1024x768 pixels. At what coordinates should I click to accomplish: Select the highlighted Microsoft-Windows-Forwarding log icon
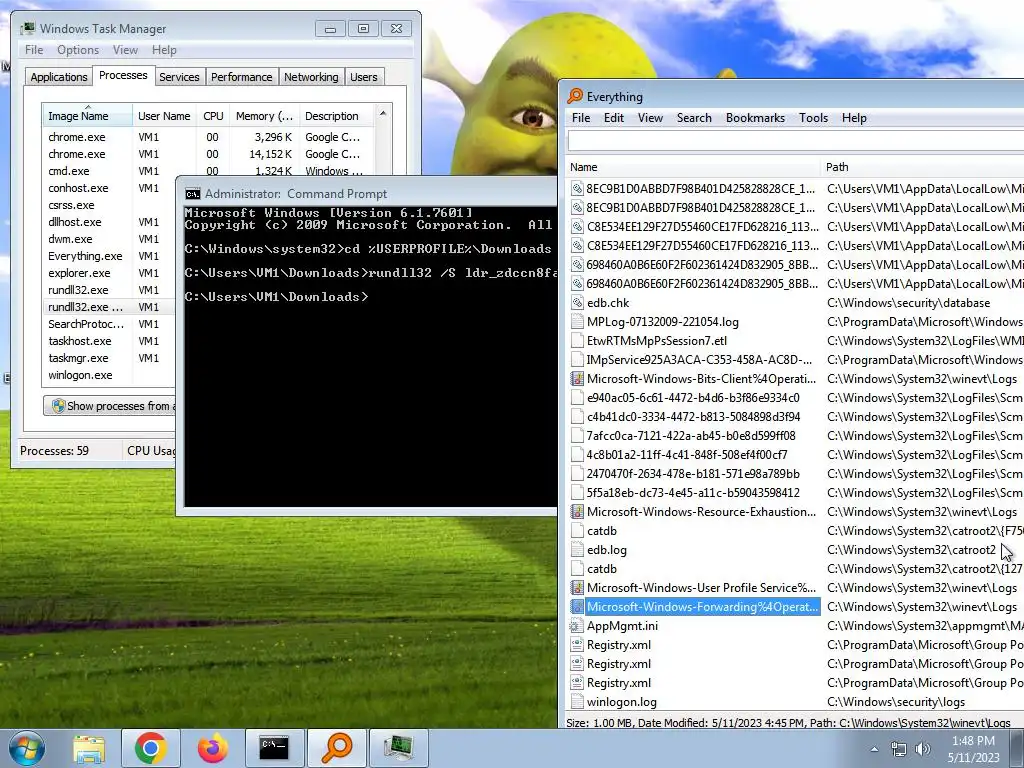577,607
